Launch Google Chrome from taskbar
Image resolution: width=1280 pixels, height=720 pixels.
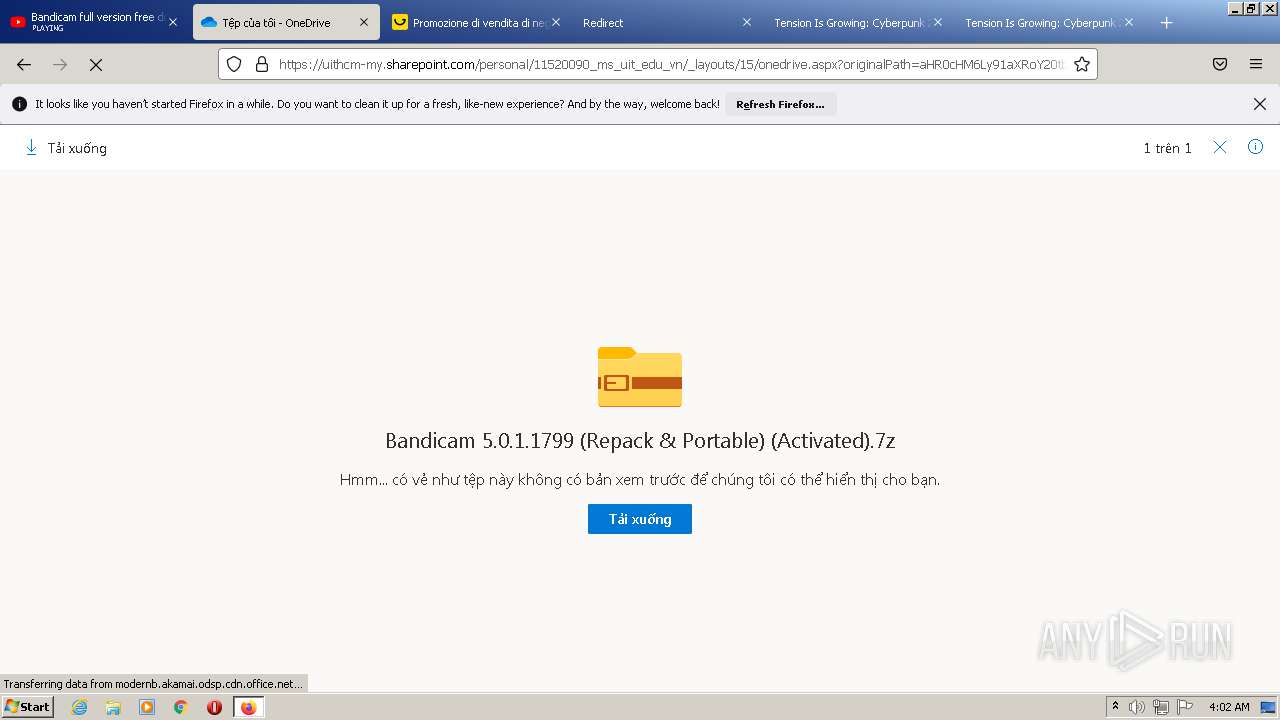click(x=181, y=707)
